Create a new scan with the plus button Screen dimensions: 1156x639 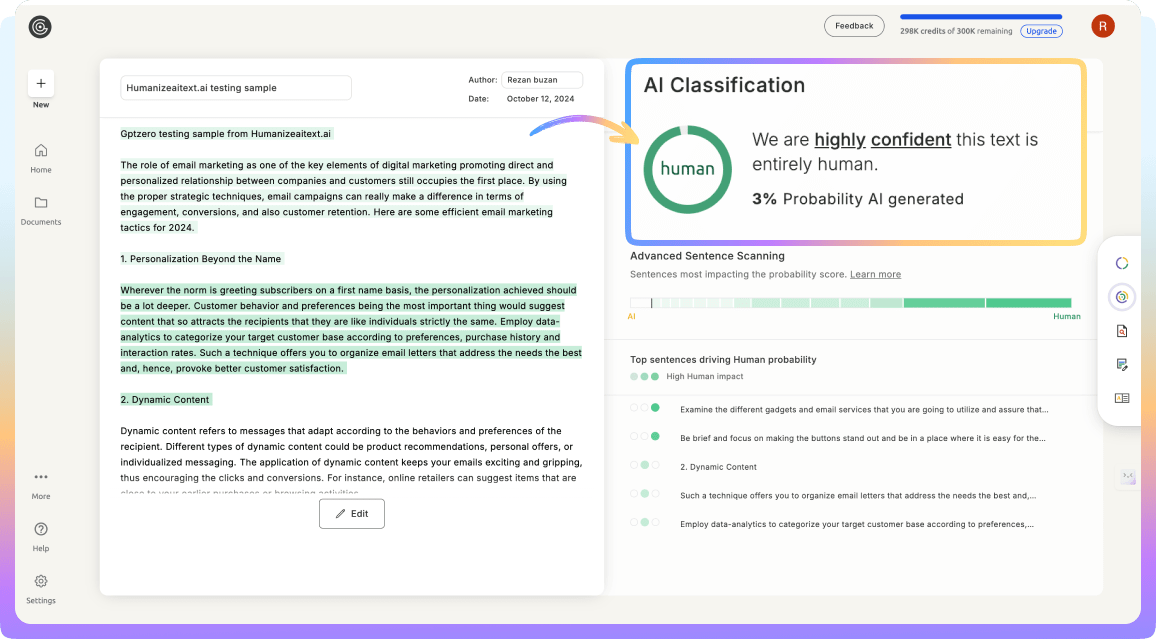click(x=41, y=83)
